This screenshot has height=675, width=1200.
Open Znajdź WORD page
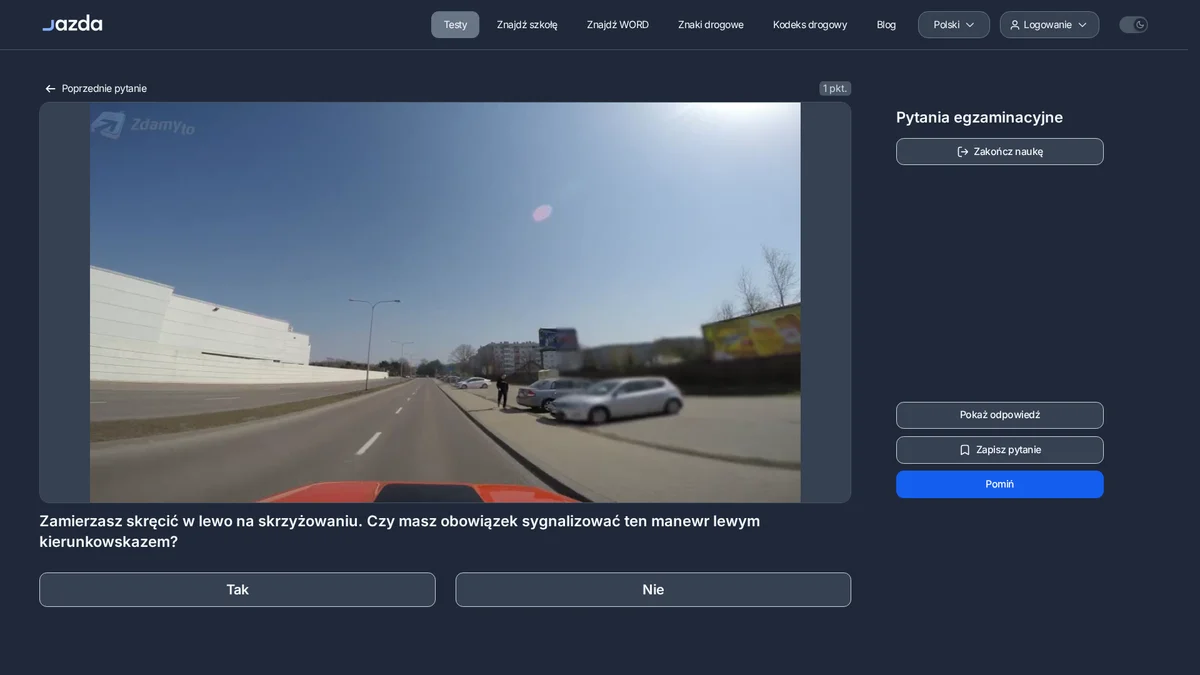point(618,25)
